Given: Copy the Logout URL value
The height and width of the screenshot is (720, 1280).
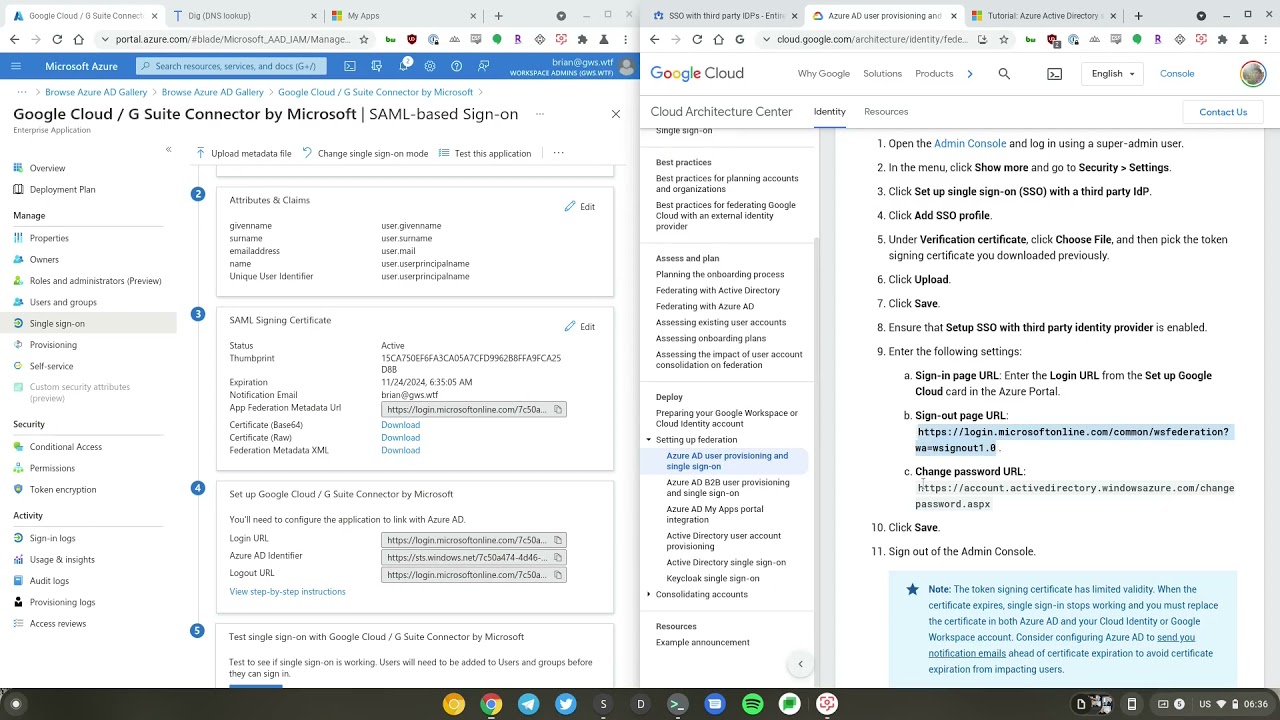Looking at the screenshot, I should pos(558,575).
